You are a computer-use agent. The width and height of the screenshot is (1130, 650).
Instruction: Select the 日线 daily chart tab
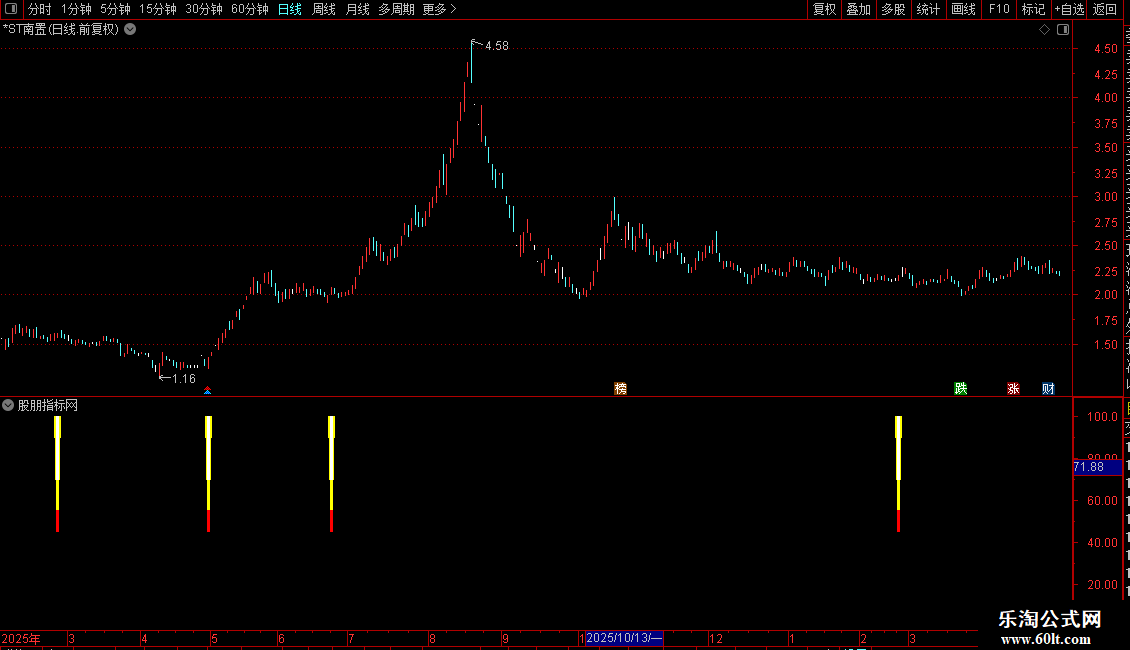click(x=290, y=9)
